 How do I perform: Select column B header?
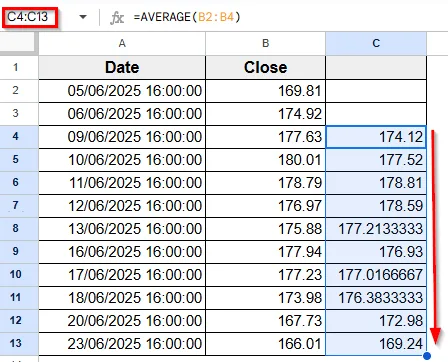pos(265,43)
